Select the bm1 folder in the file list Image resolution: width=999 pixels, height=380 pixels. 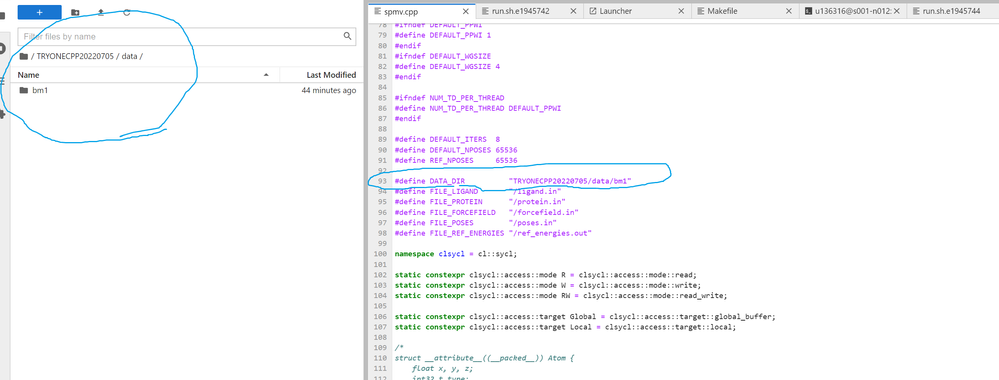(x=187, y=91)
